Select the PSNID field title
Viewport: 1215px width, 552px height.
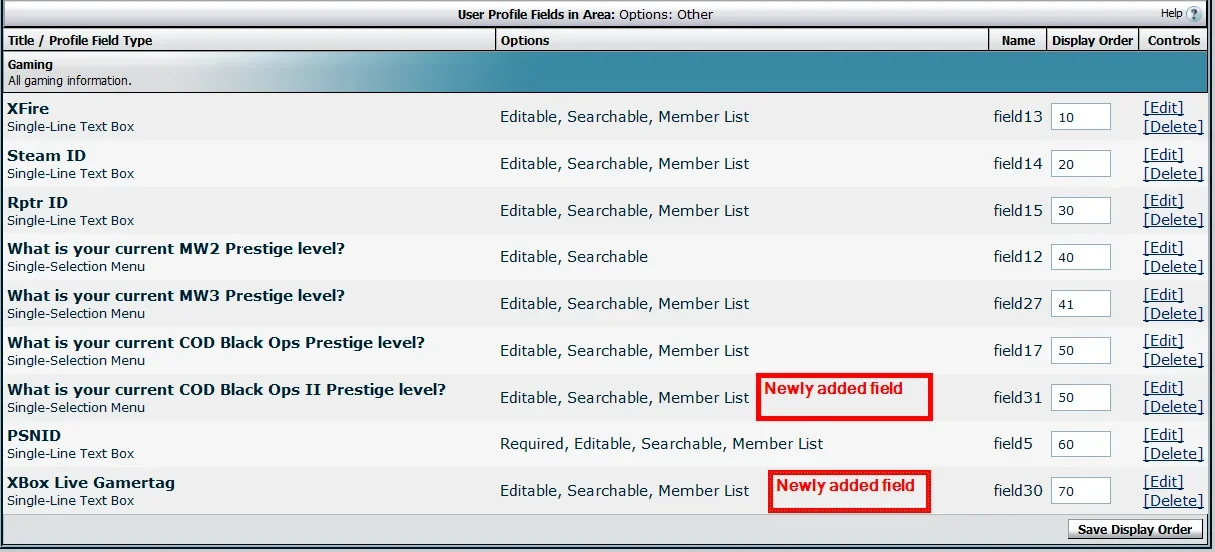pyautogui.click(x=34, y=436)
